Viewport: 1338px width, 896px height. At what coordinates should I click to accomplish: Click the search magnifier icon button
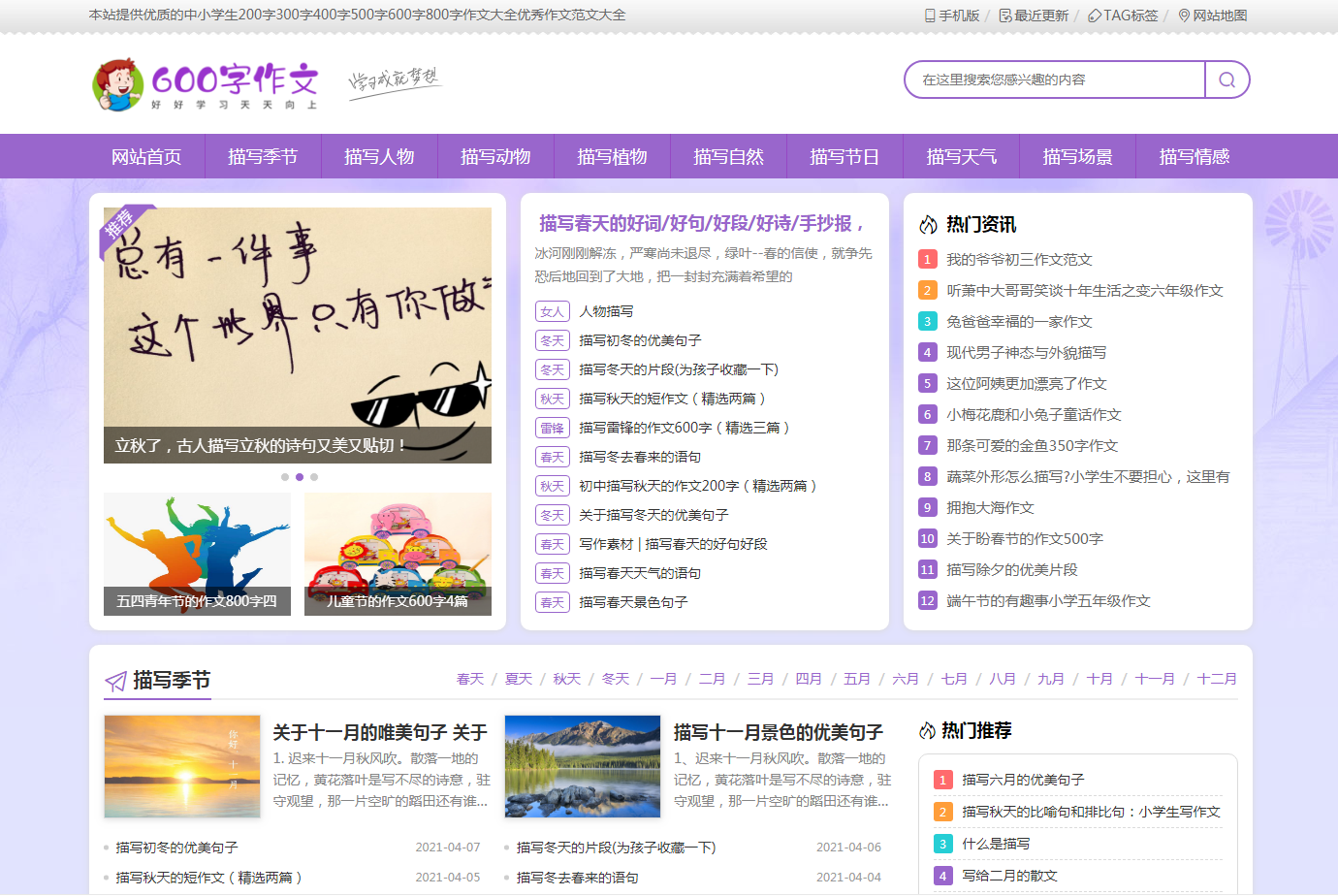(x=1226, y=80)
